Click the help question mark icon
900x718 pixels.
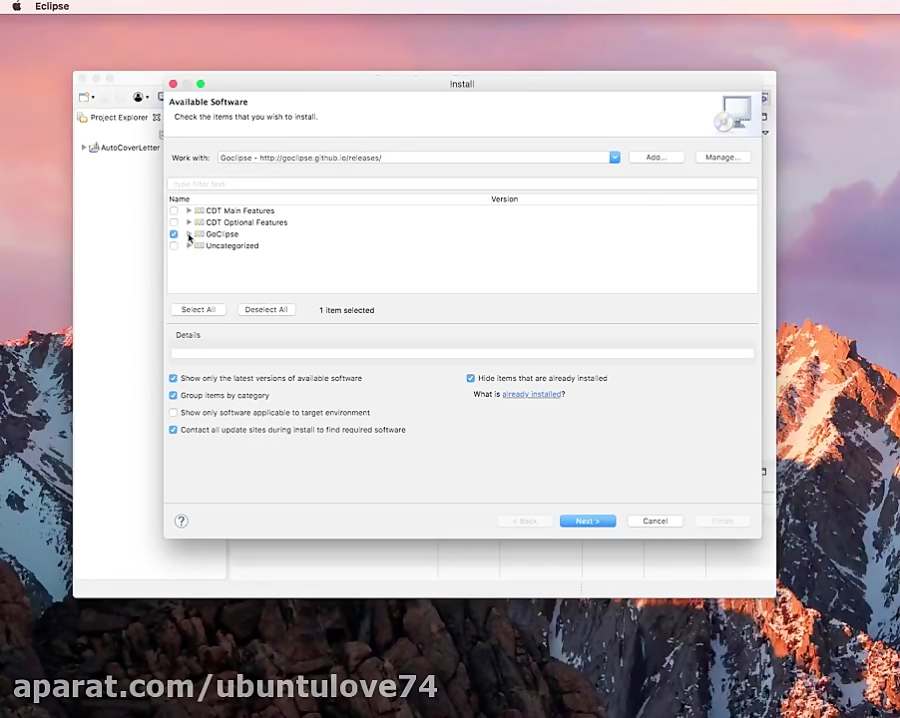pyautogui.click(x=181, y=521)
